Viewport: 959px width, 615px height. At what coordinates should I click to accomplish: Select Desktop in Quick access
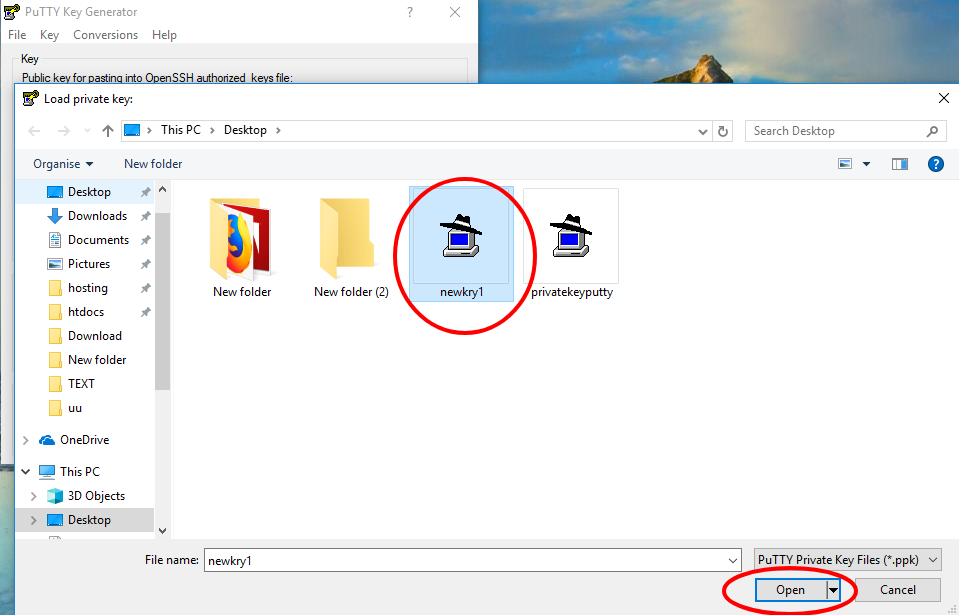(x=89, y=192)
